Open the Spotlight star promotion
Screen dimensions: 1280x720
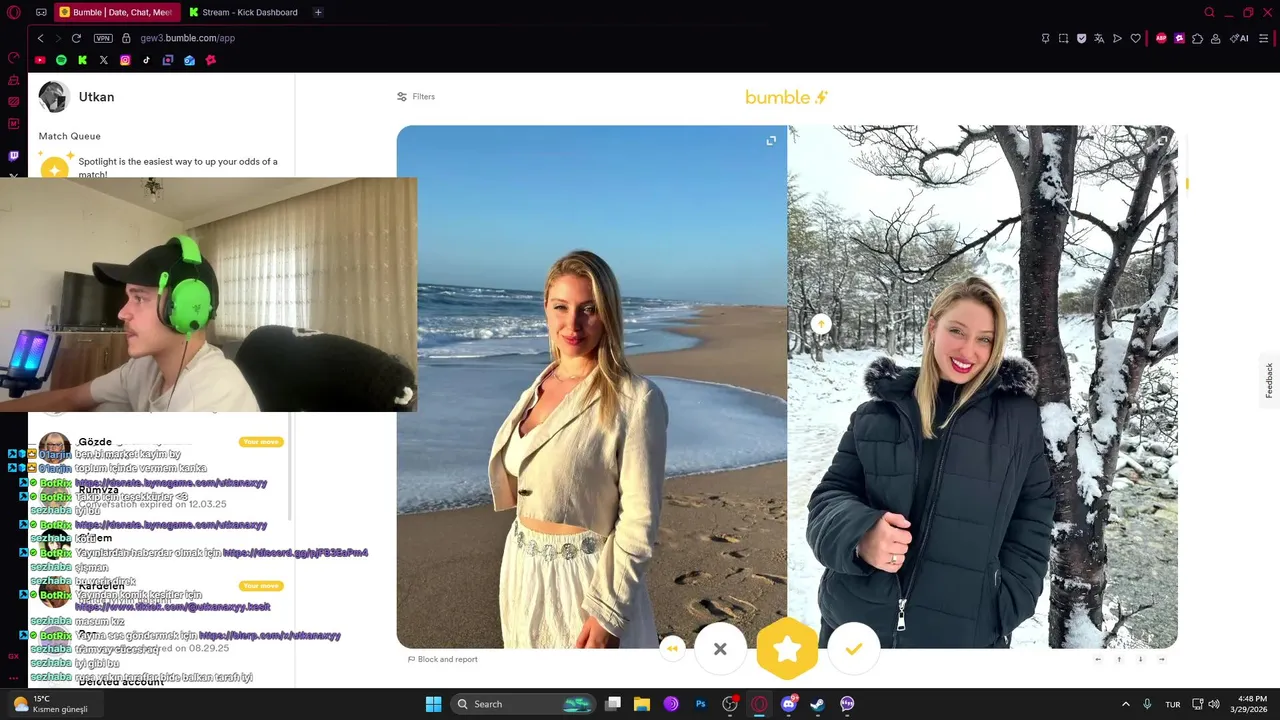click(x=55, y=168)
